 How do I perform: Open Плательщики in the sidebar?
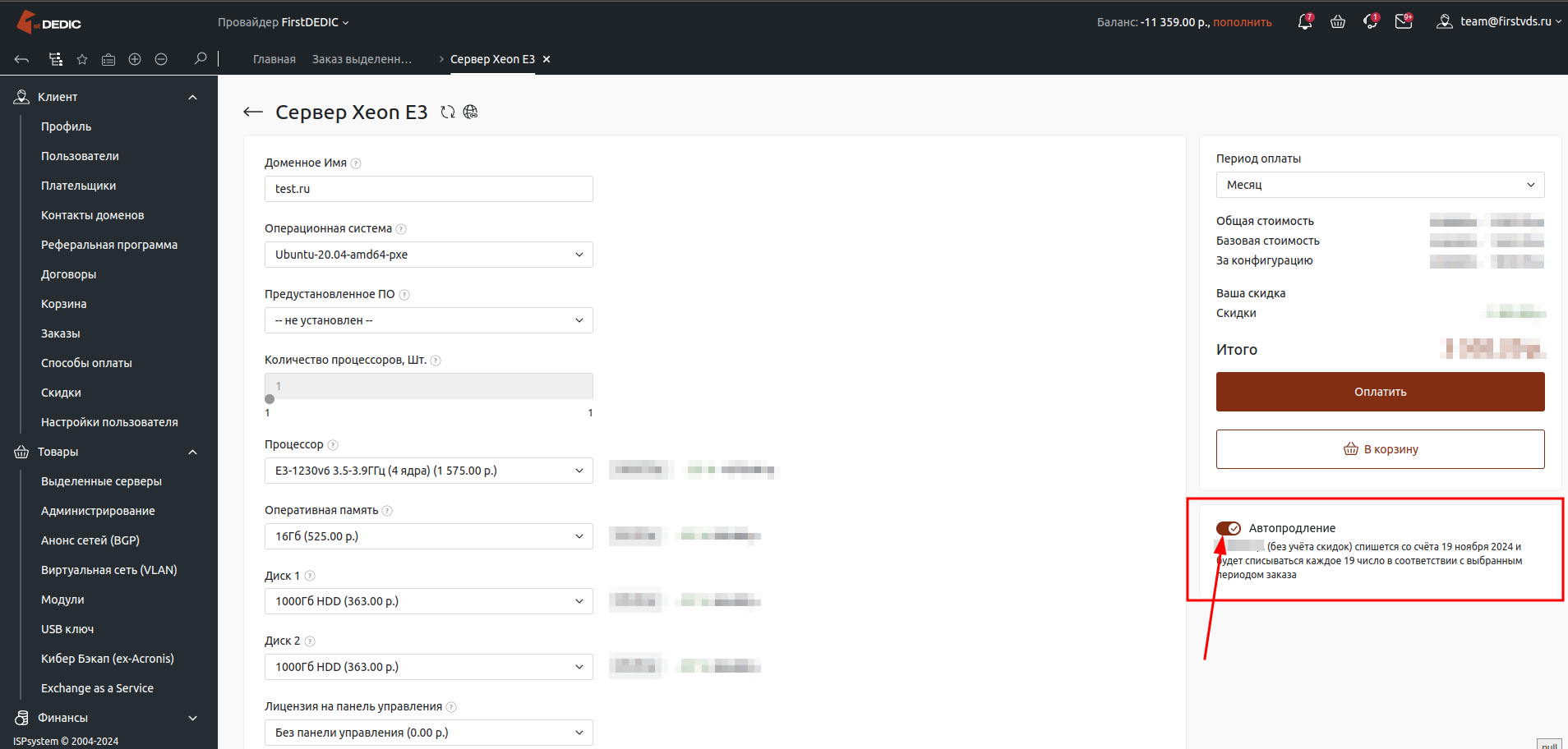79,186
